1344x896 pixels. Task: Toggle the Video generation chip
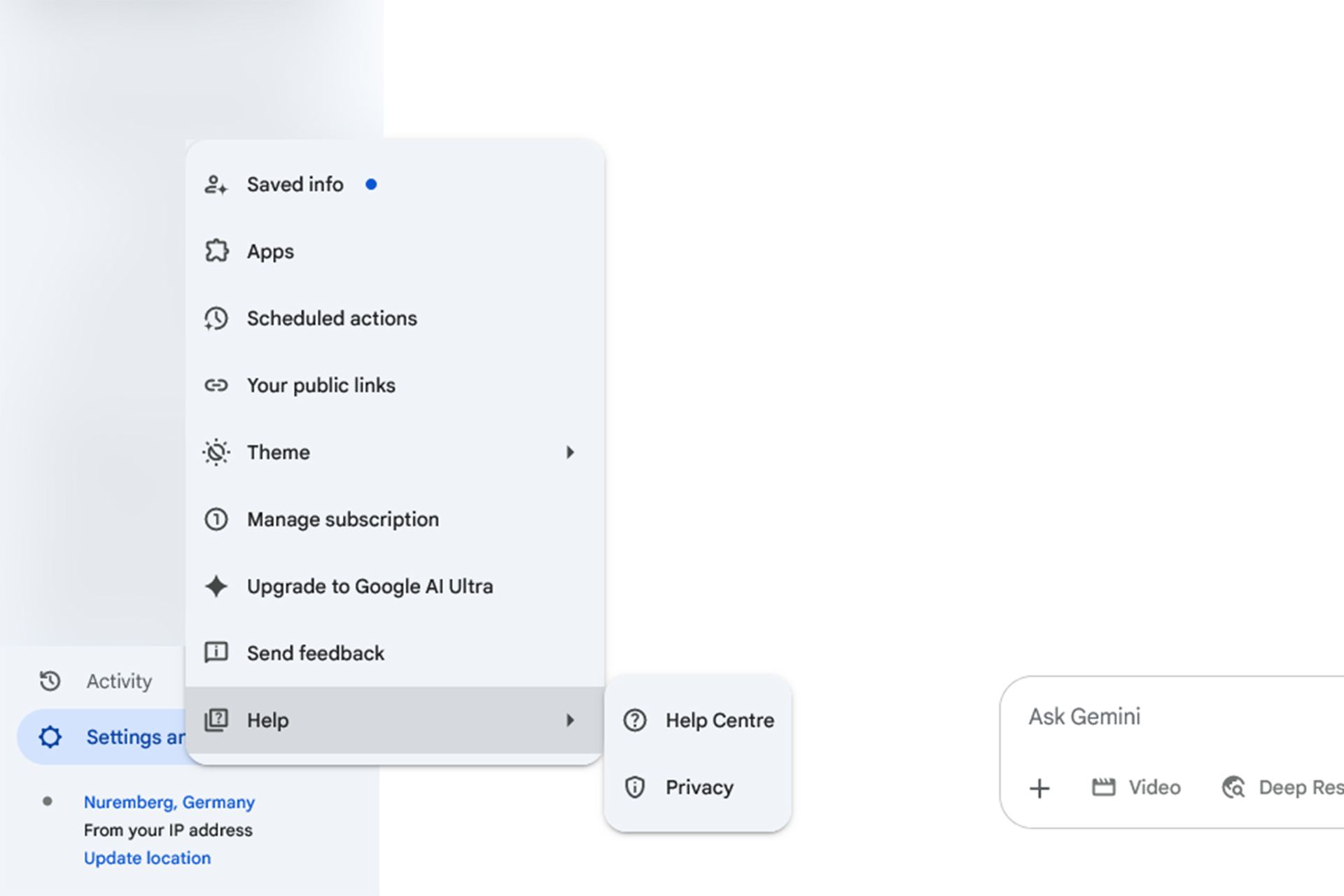click(x=1136, y=787)
